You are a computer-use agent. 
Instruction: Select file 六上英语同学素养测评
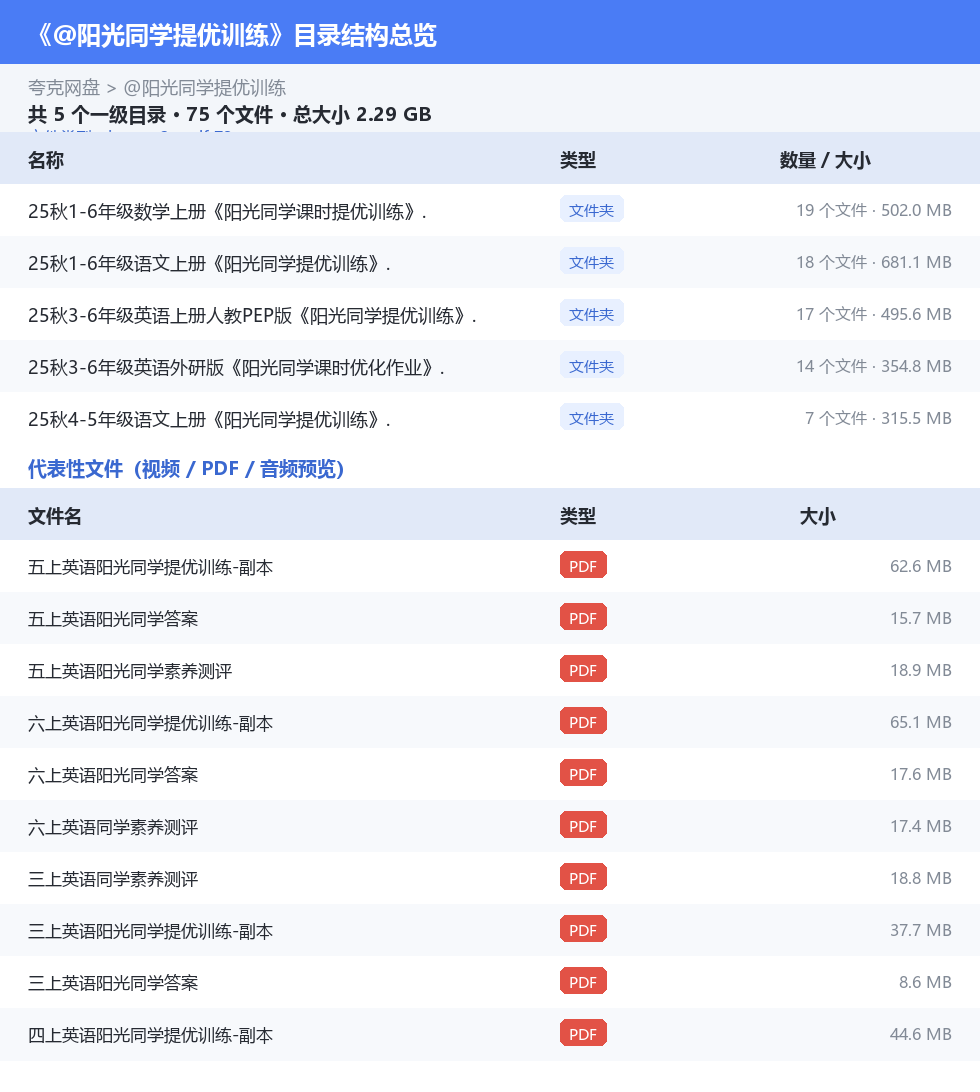pyautogui.click(x=113, y=827)
